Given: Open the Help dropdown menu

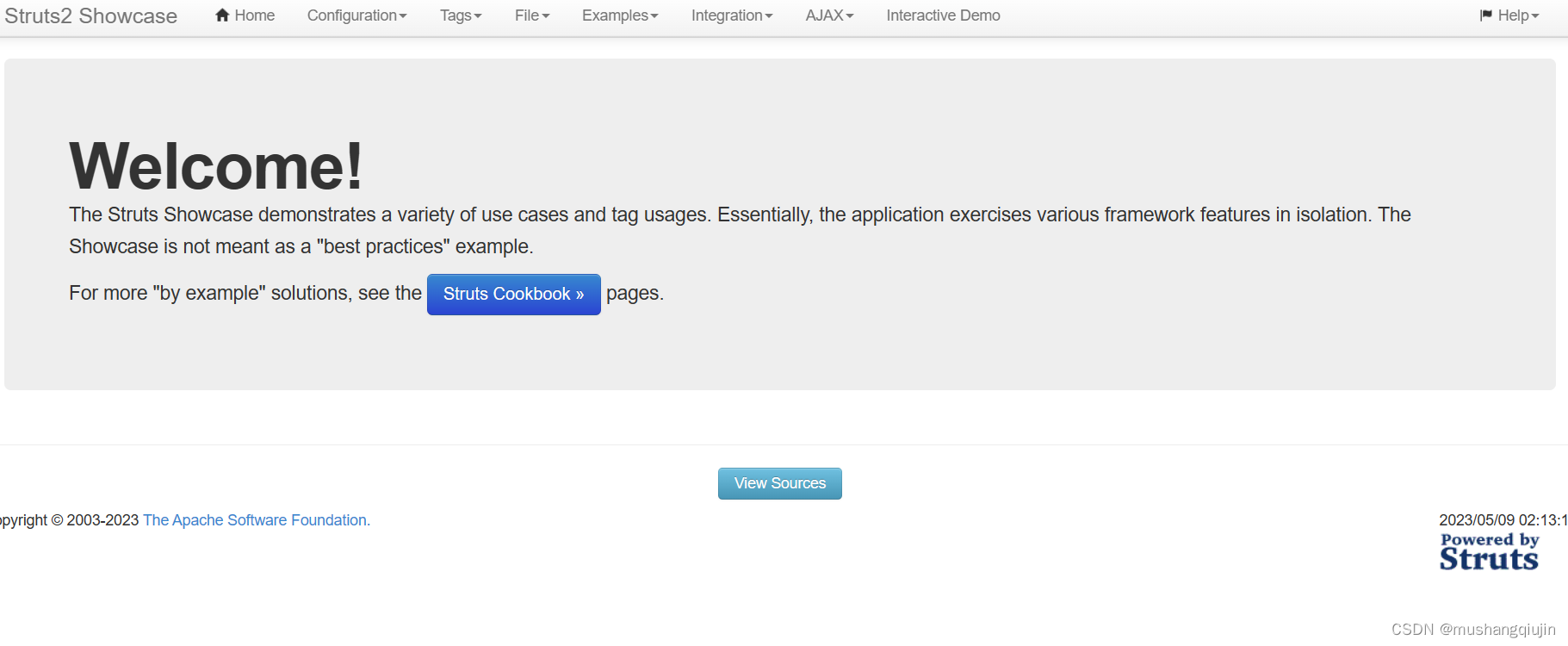Looking at the screenshot, I should pos(1509,16).
